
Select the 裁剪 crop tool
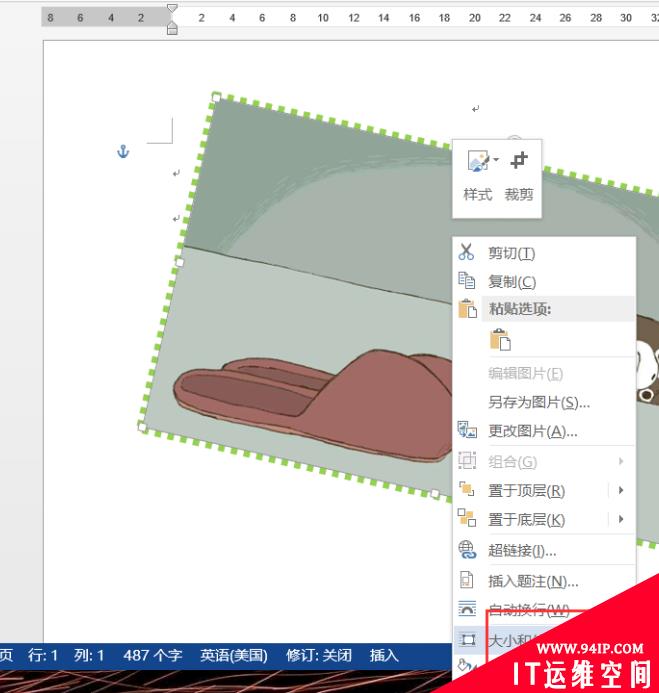(x=519, y=176)
